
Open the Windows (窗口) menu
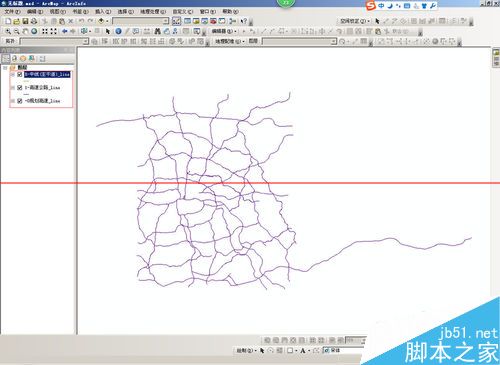[x=208, y=11]
